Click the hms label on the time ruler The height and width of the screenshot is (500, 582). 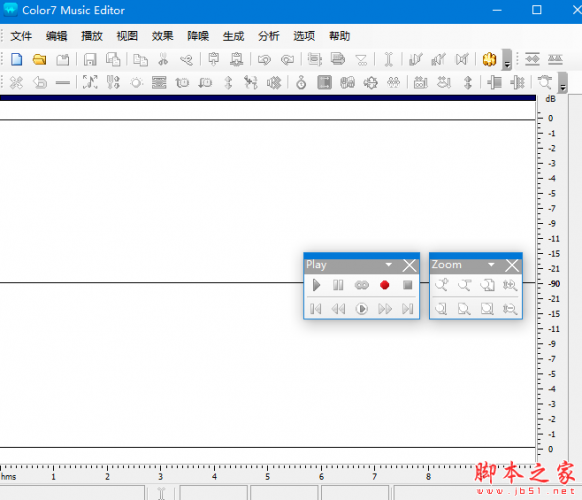[x=9, y=477]
